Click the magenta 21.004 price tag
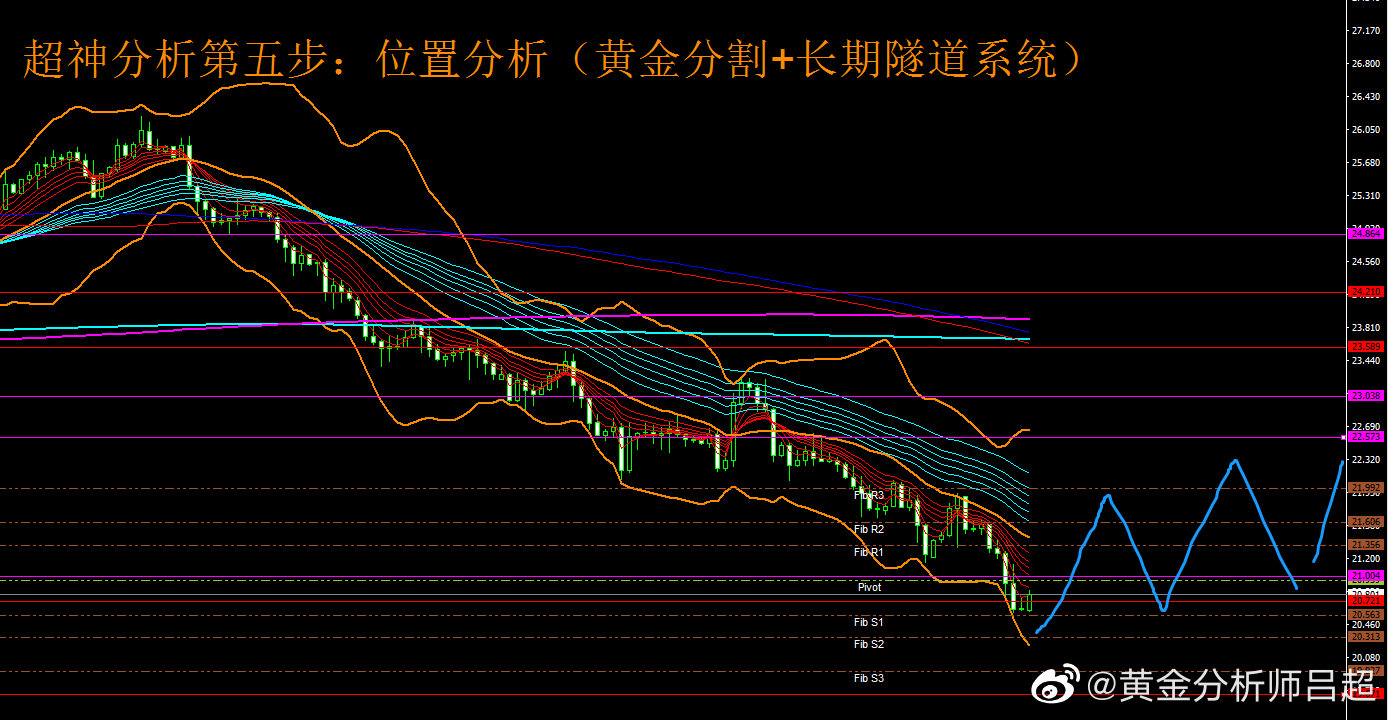 [1365, 576]
